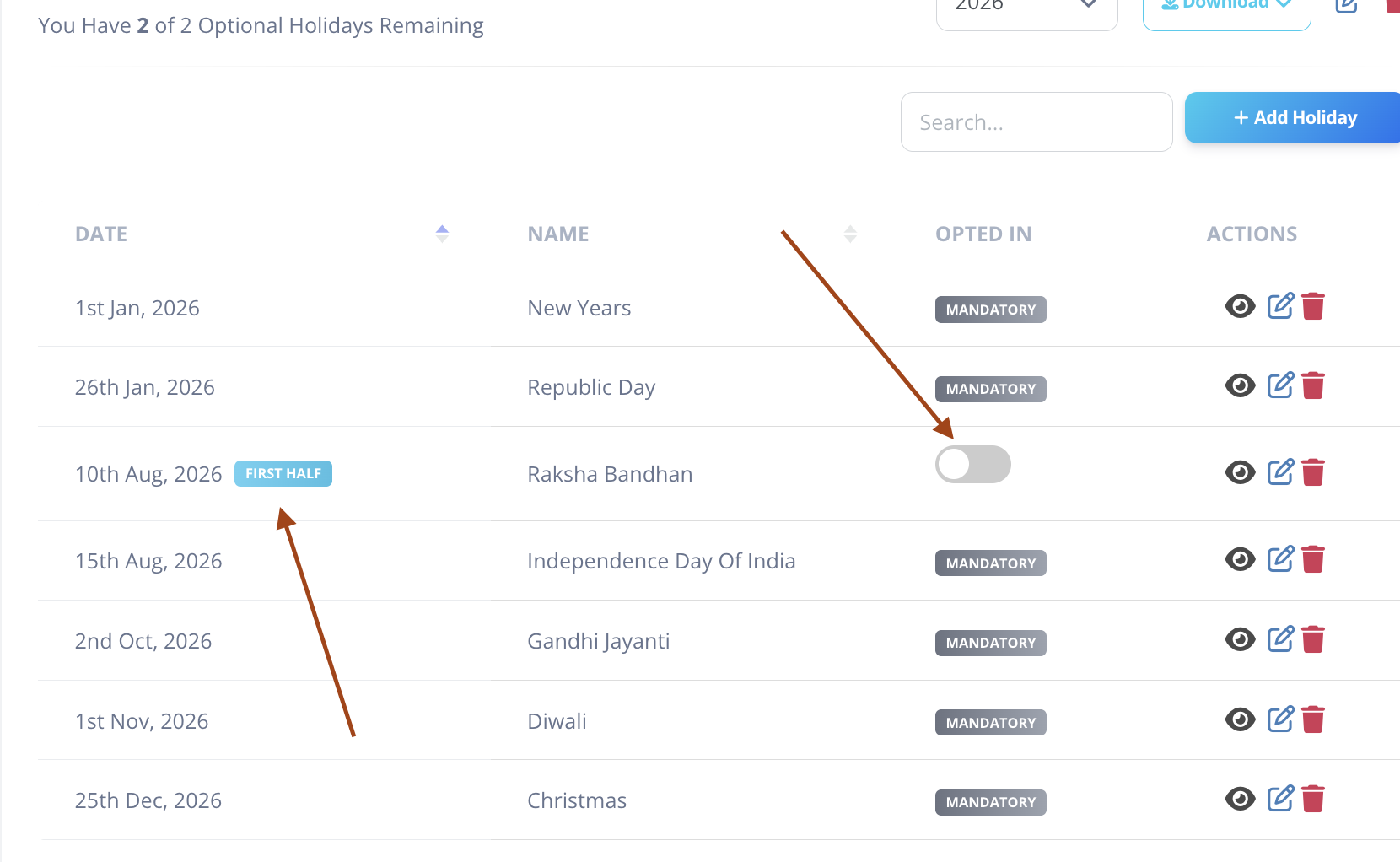Open the 2026 year dropdown
The width and height of the screenshot is (1400, 862).
(1026, 10)
